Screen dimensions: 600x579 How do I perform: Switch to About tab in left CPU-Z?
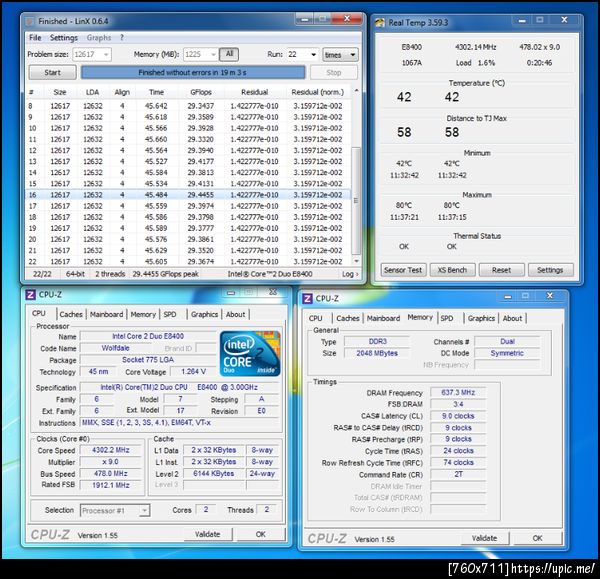tap(235, 314)
